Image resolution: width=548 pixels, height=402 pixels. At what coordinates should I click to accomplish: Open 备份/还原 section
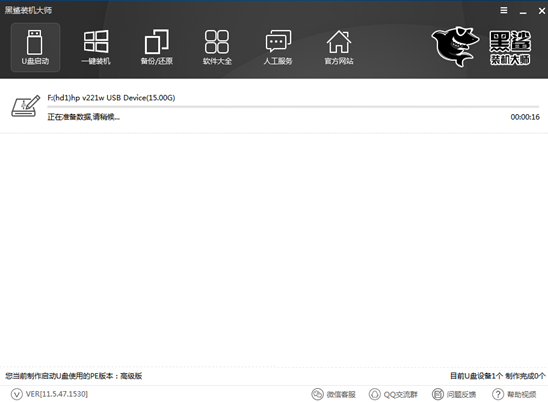point(157,48)
